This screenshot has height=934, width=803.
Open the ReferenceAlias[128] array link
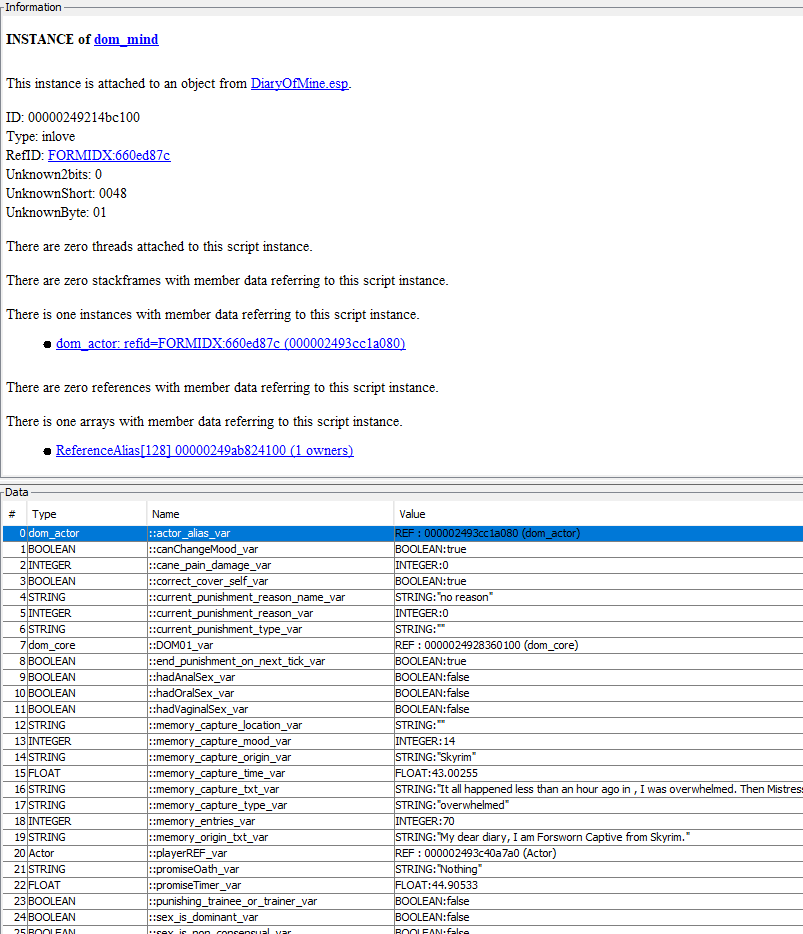click(204, 450)
